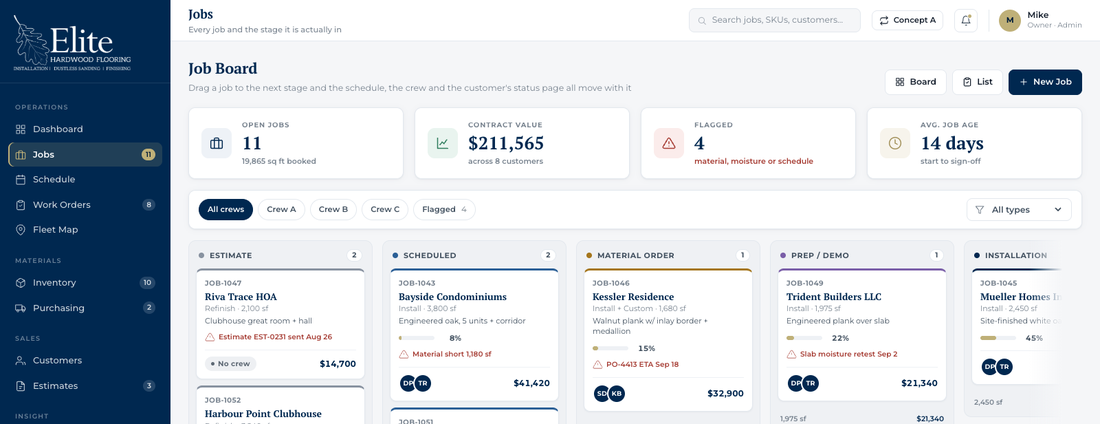Click the Estimates document icon
Image resolution: width=1100 pixels, height=424 pixels.
coord(20,386)
